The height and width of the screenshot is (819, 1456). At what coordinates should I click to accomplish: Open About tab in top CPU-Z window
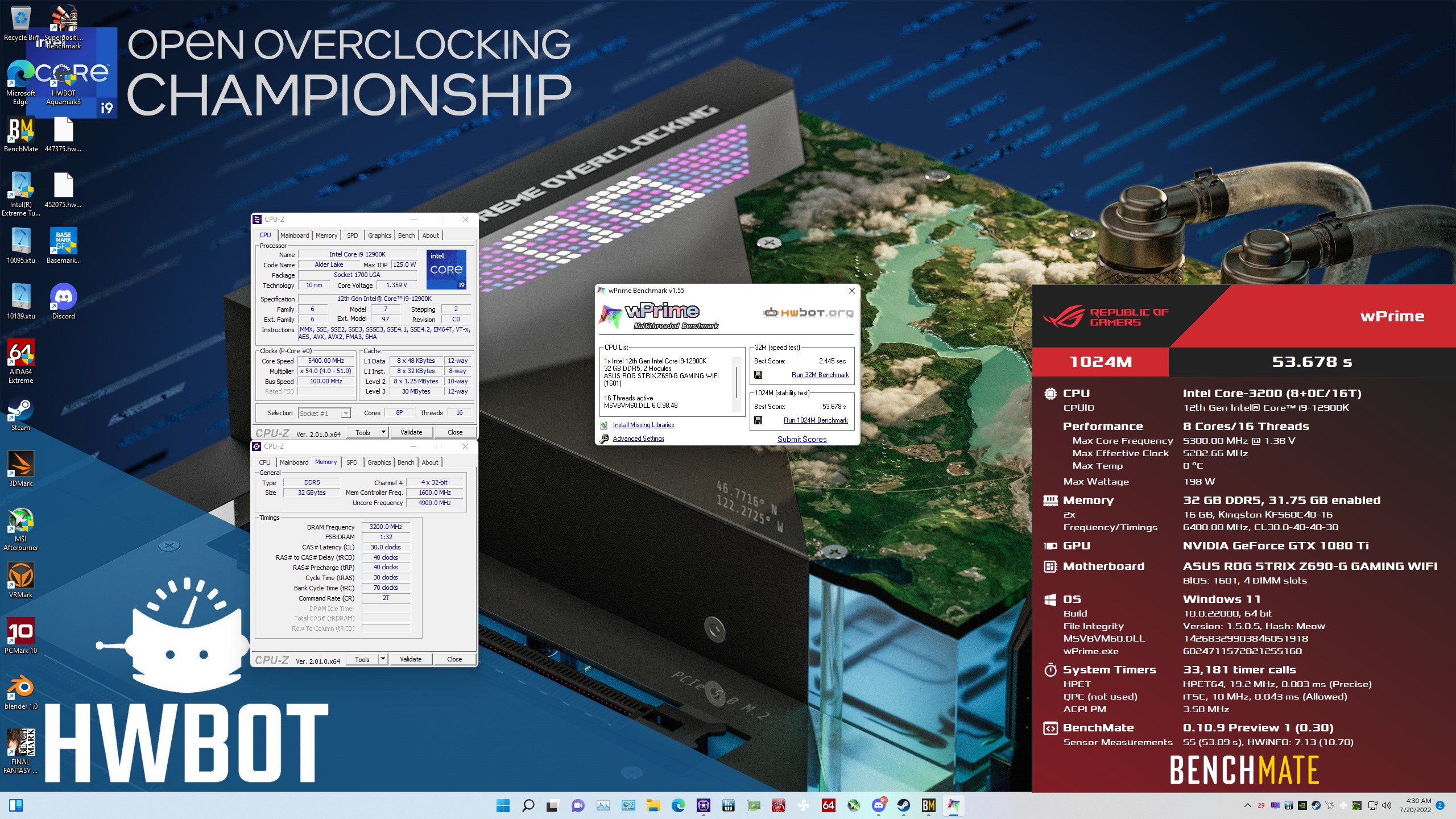tap(431, 235)
